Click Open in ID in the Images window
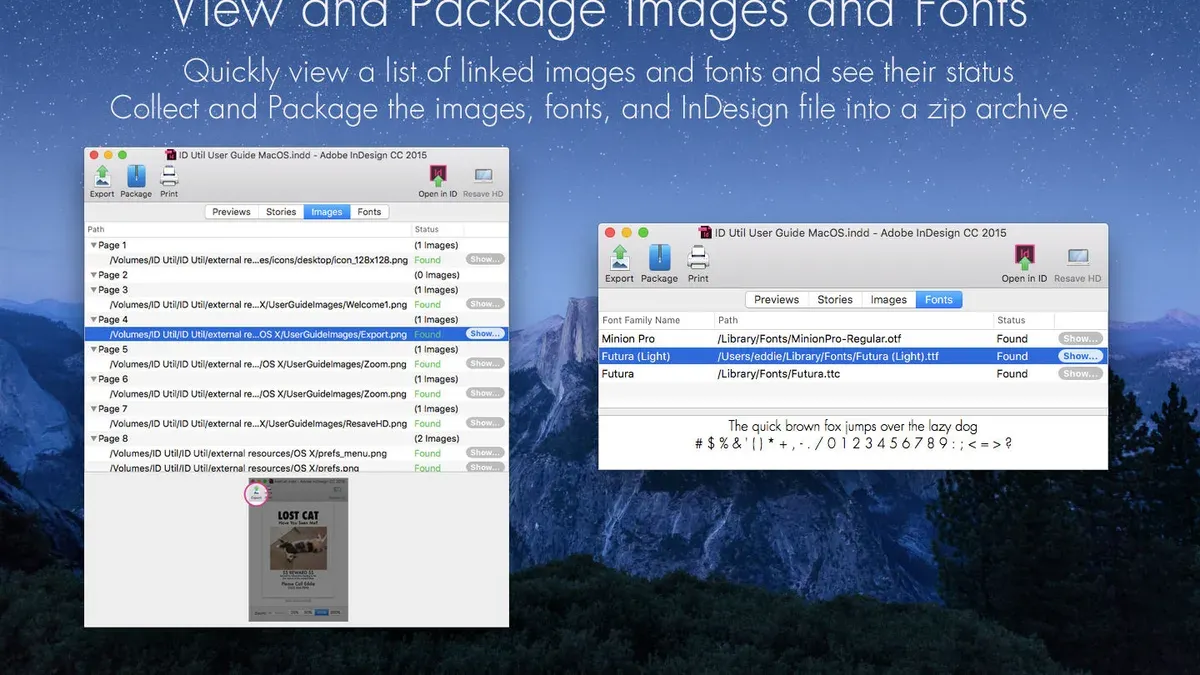1200x675 pixels. (x=438, y=182)
